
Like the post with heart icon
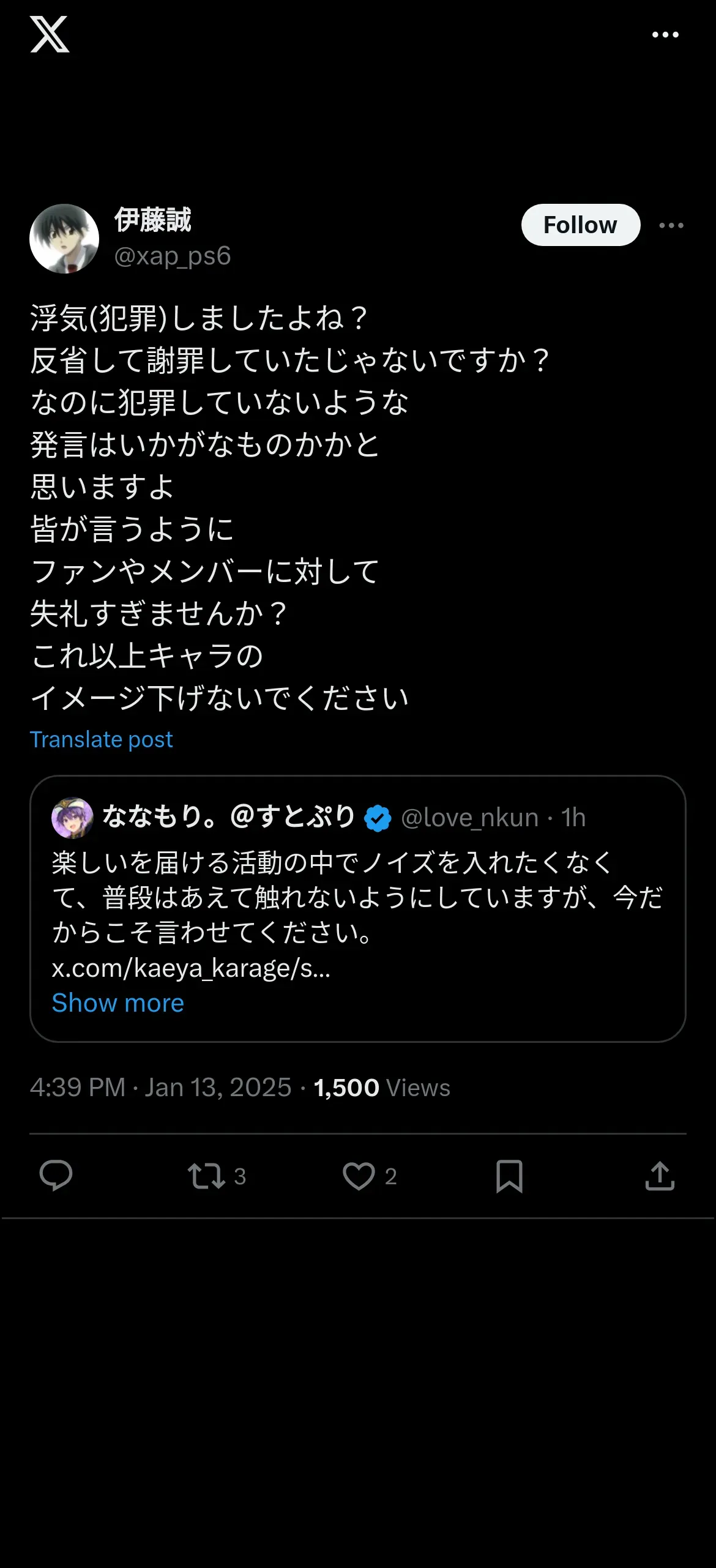click(359, 1176)
